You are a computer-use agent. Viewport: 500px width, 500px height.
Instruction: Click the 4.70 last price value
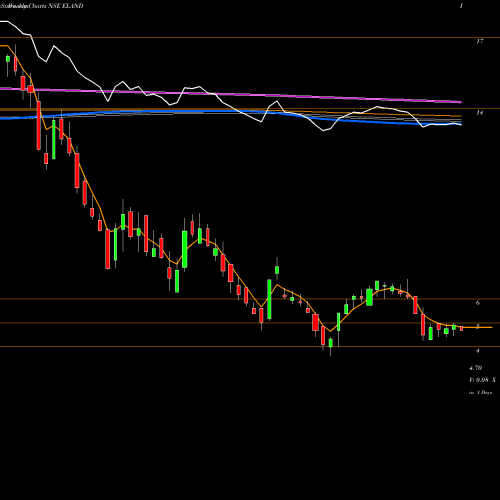[x=475, y=368]
